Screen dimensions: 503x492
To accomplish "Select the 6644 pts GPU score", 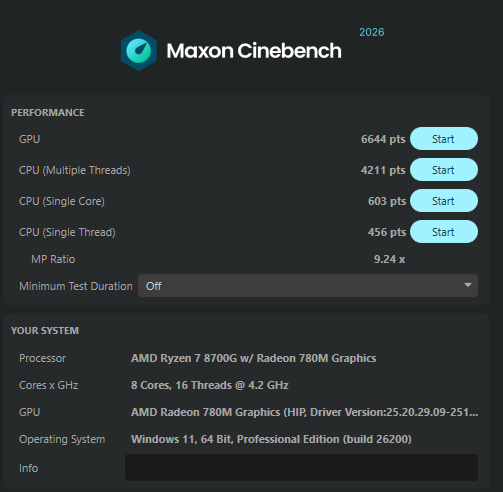I will 383,139.
